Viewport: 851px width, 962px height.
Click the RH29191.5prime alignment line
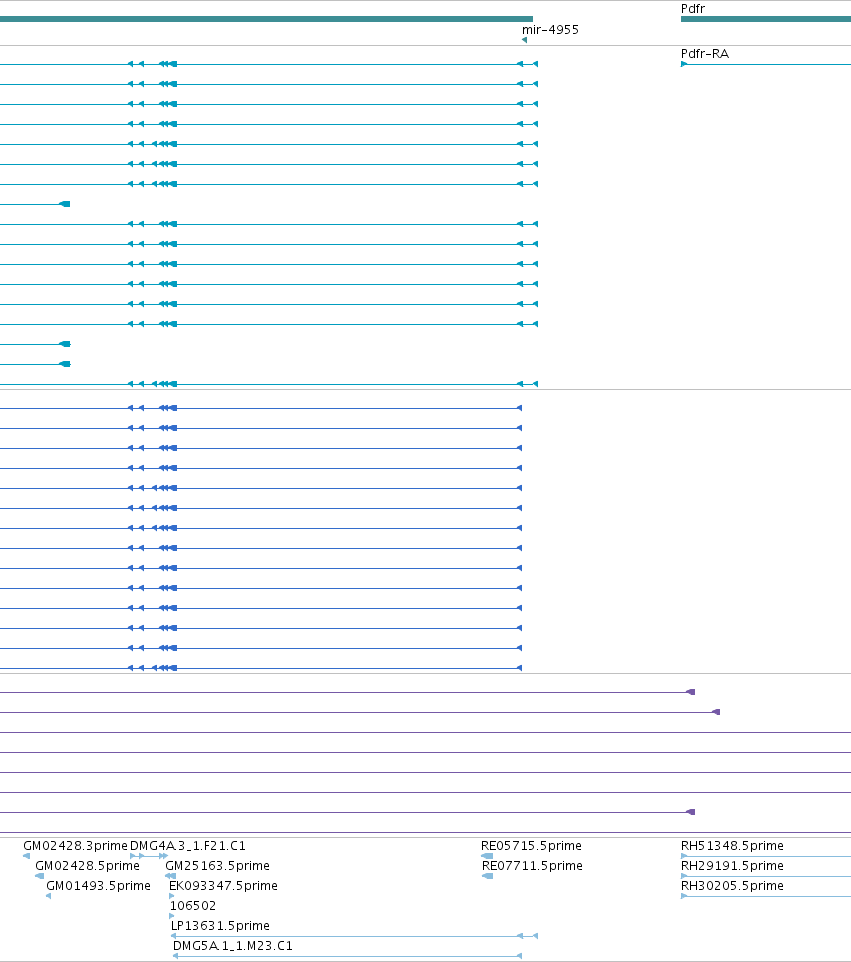point(766,876)
